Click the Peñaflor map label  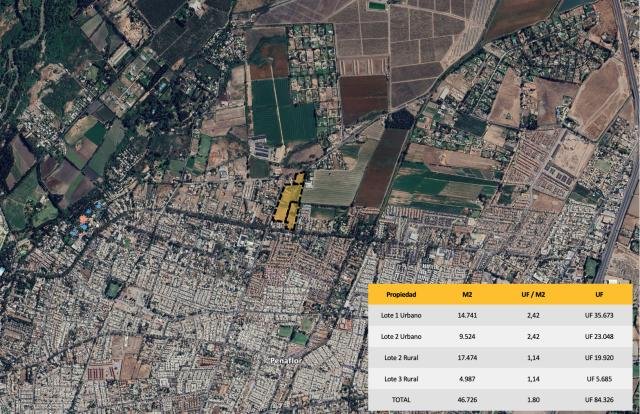tap(290, 358)
